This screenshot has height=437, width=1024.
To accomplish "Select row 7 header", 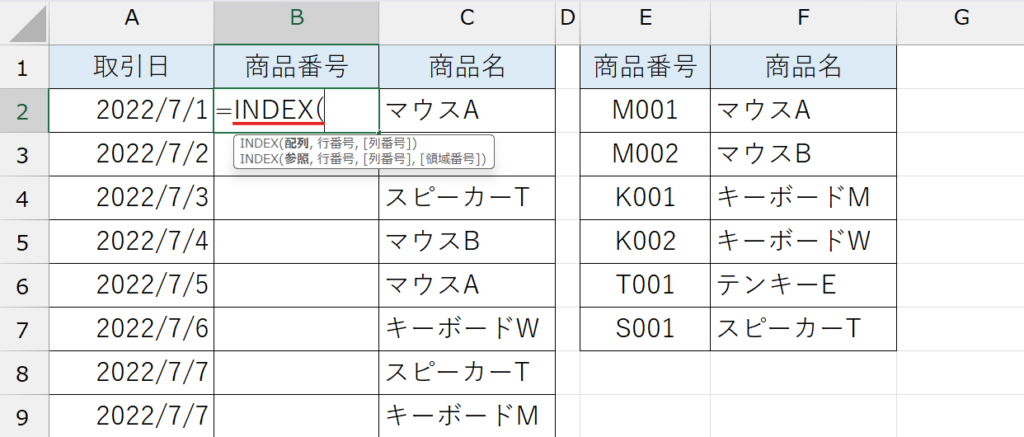I will click(24, 330).
